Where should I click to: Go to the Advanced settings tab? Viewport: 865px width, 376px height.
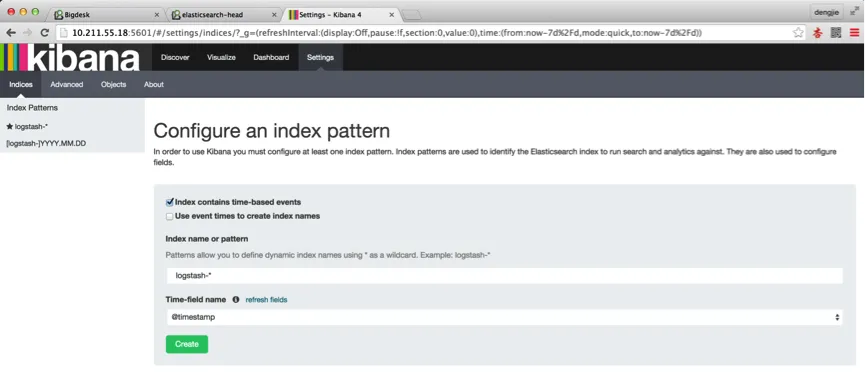pos(67,84)
